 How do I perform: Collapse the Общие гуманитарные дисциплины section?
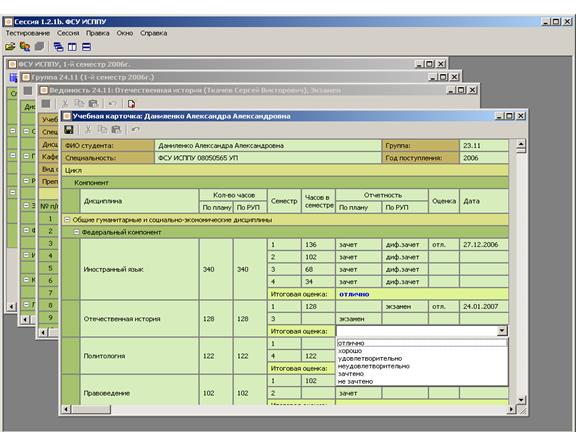coord(67,220)
